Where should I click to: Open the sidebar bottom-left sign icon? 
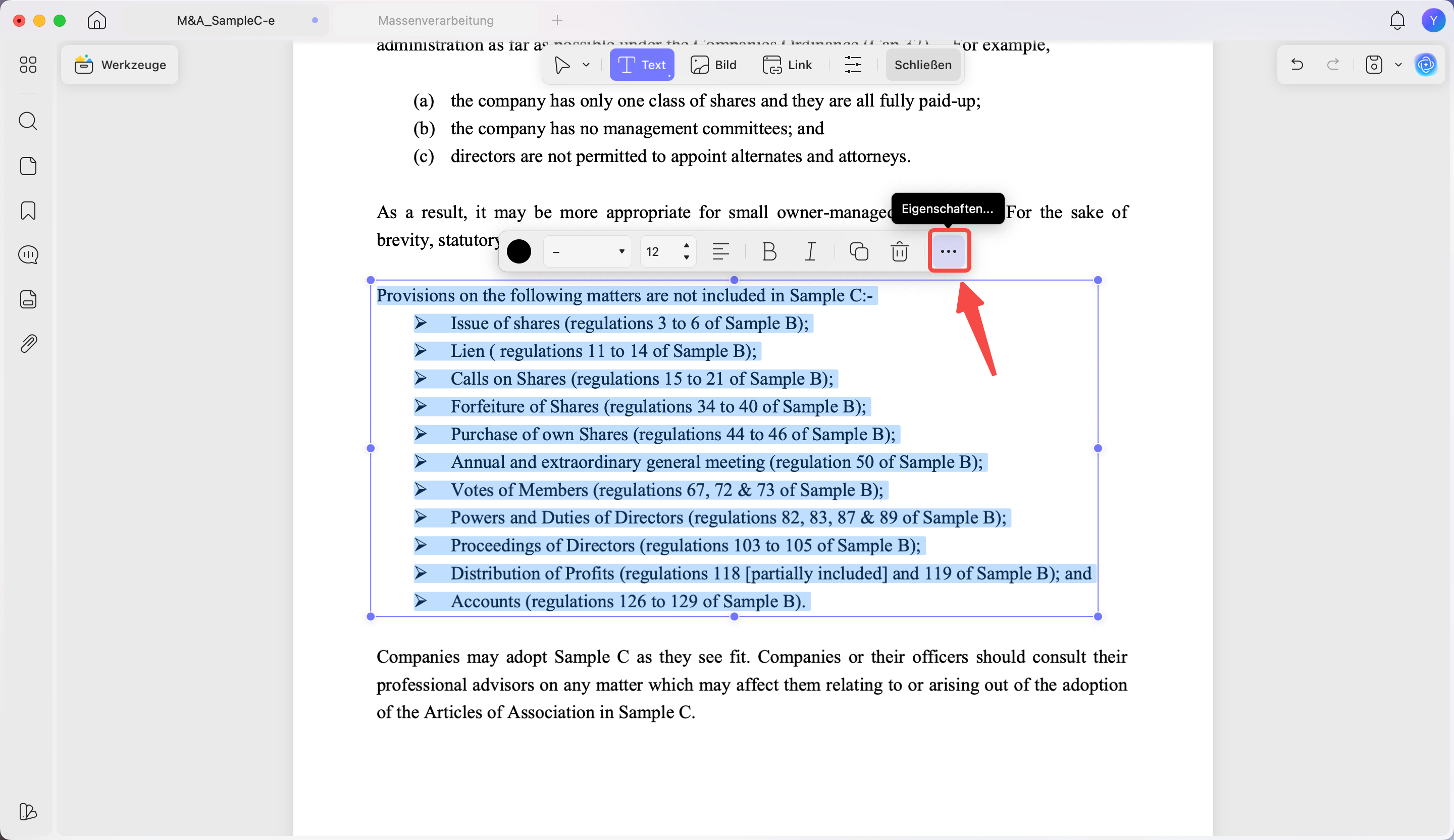(x=28, y=812)
